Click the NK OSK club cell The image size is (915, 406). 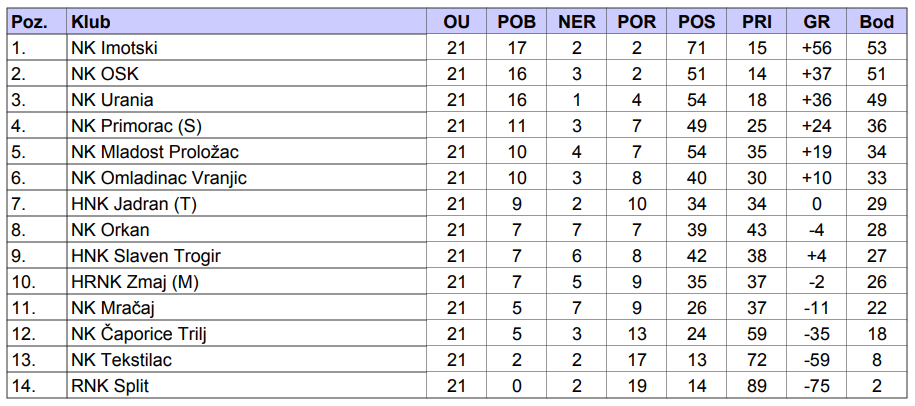tap(105, 73)
